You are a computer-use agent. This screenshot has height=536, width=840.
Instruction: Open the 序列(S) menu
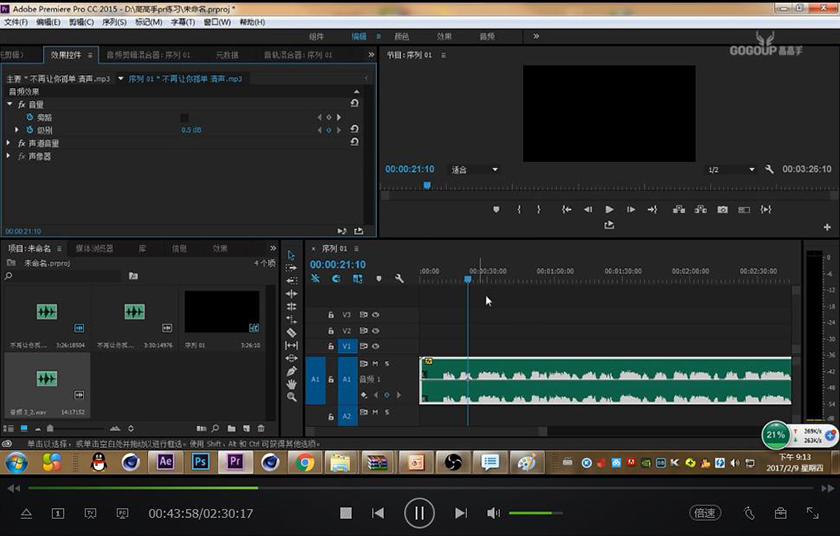pos(114,22)
